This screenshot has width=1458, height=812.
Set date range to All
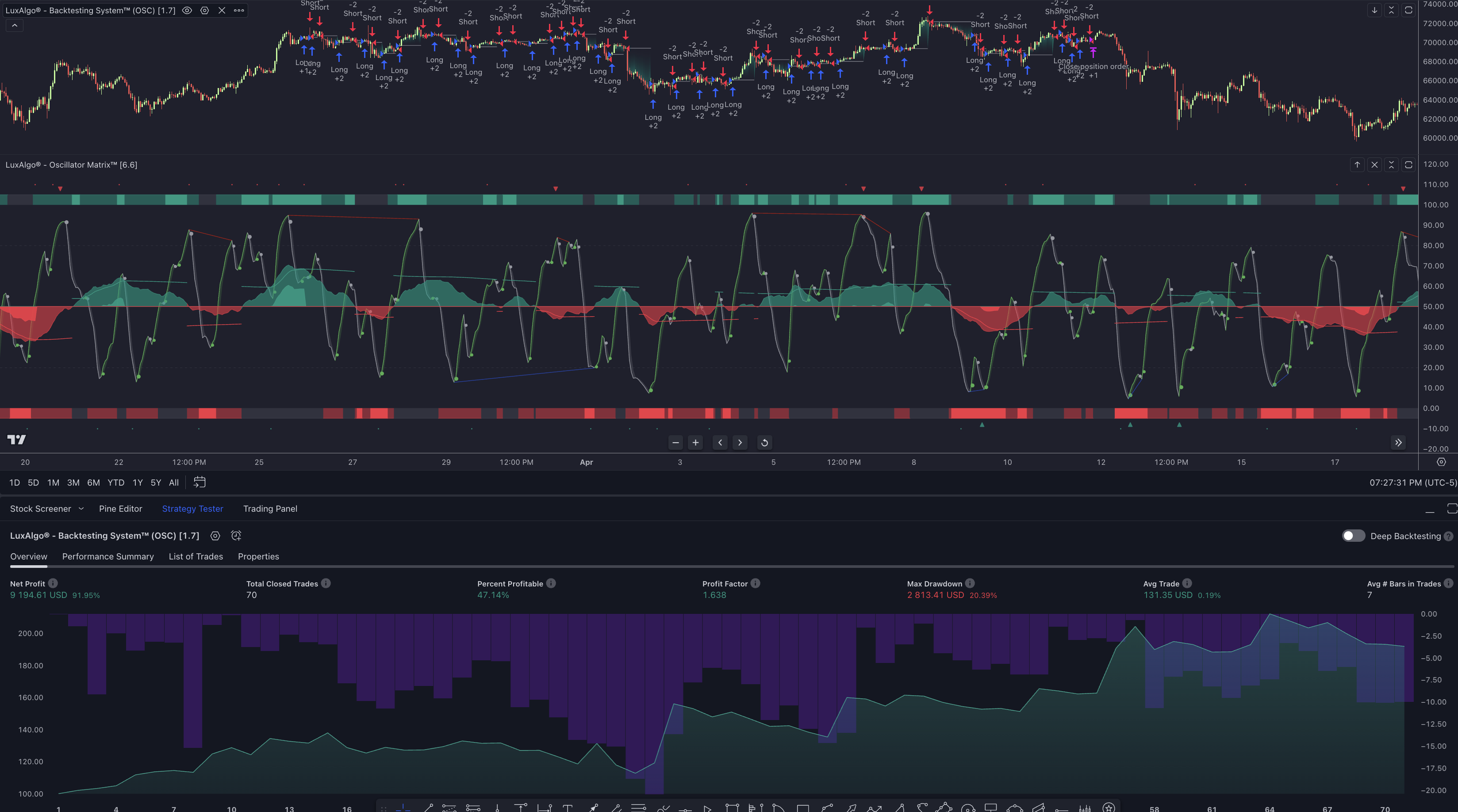coord(174,483)
